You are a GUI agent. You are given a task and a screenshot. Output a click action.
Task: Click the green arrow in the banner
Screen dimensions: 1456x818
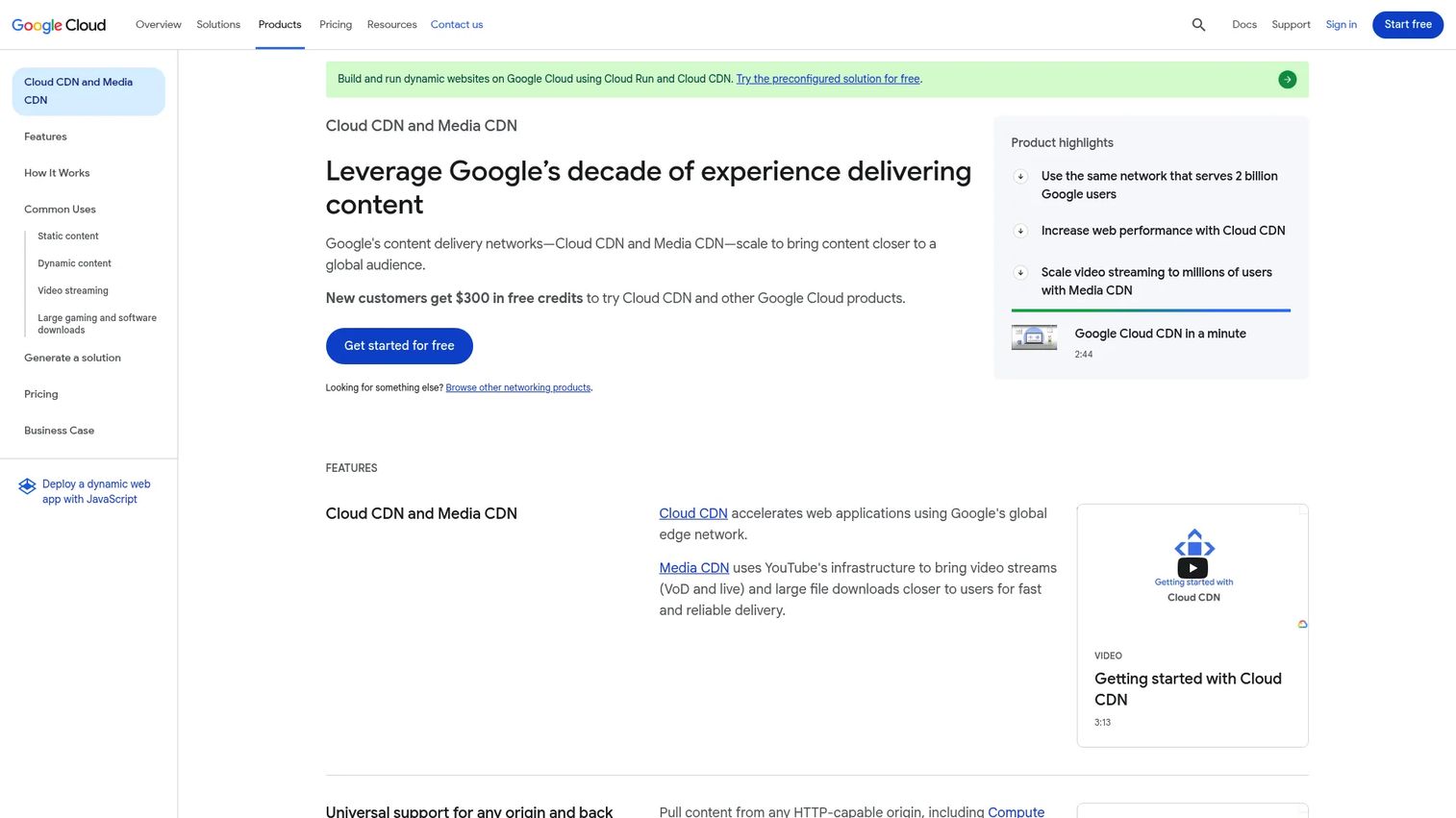coord(1287,80)
